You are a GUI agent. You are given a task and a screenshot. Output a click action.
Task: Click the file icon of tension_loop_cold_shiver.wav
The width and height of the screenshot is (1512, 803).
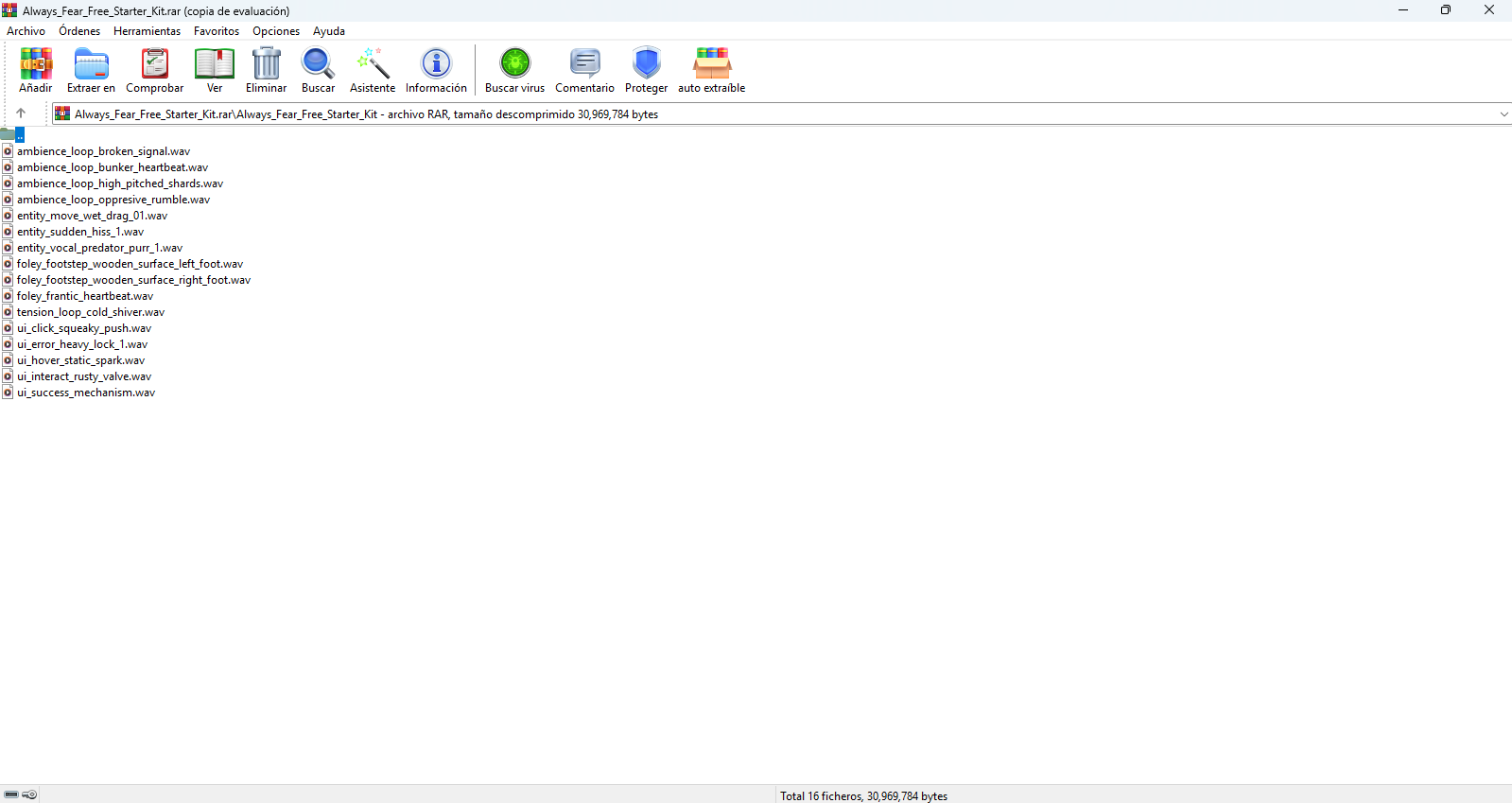click(x=8, y=312)
